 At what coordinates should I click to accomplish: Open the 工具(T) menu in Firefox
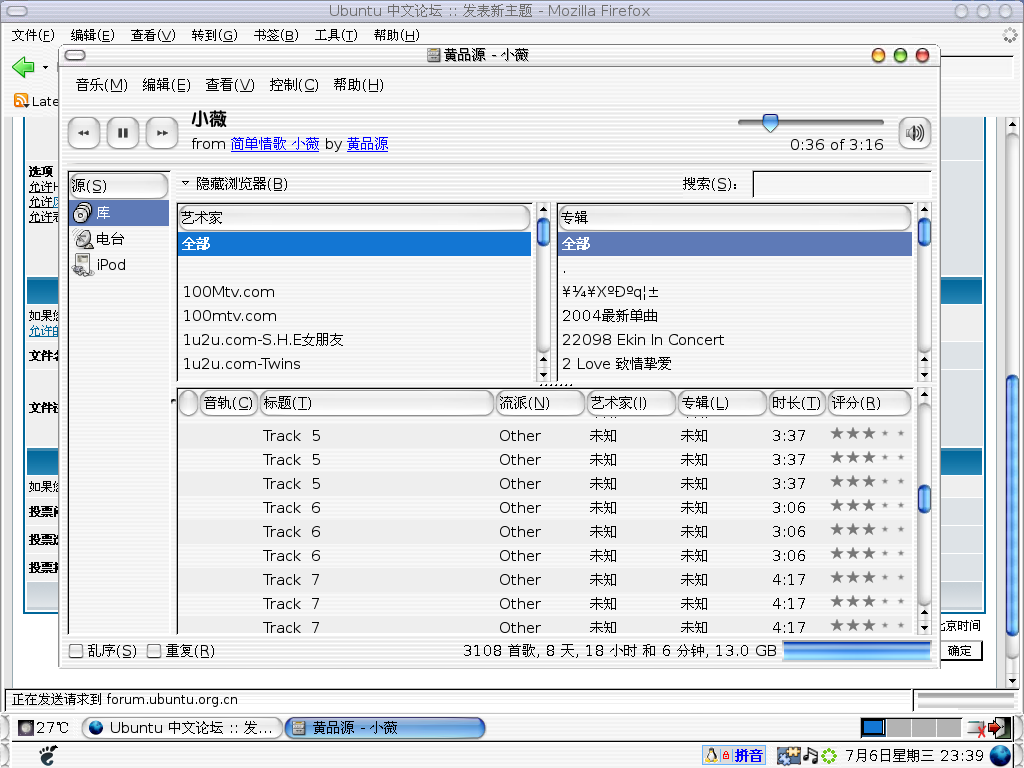coord(336,35)
